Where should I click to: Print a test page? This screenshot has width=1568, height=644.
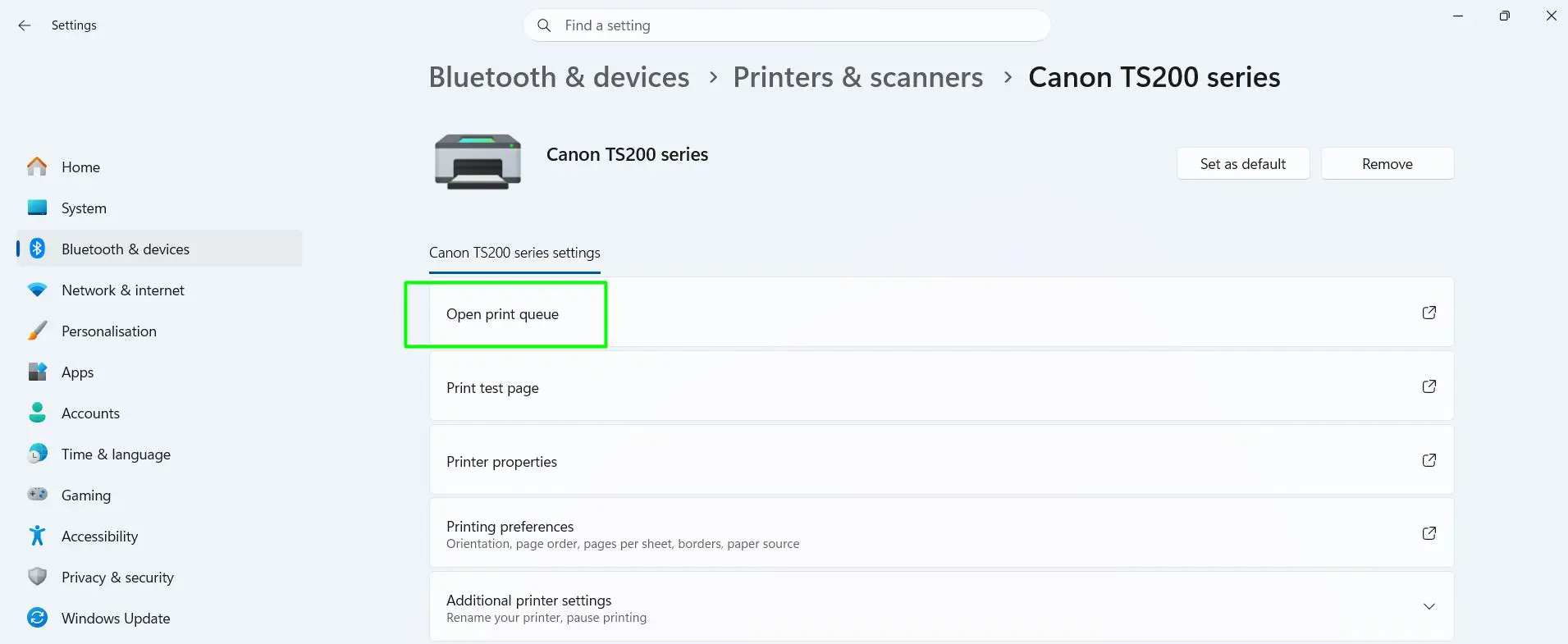(941, 386)
